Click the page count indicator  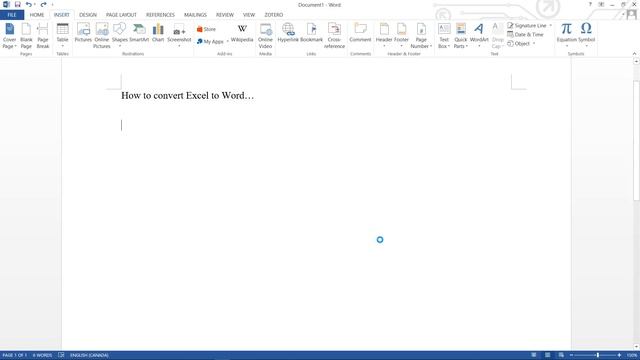15,356
